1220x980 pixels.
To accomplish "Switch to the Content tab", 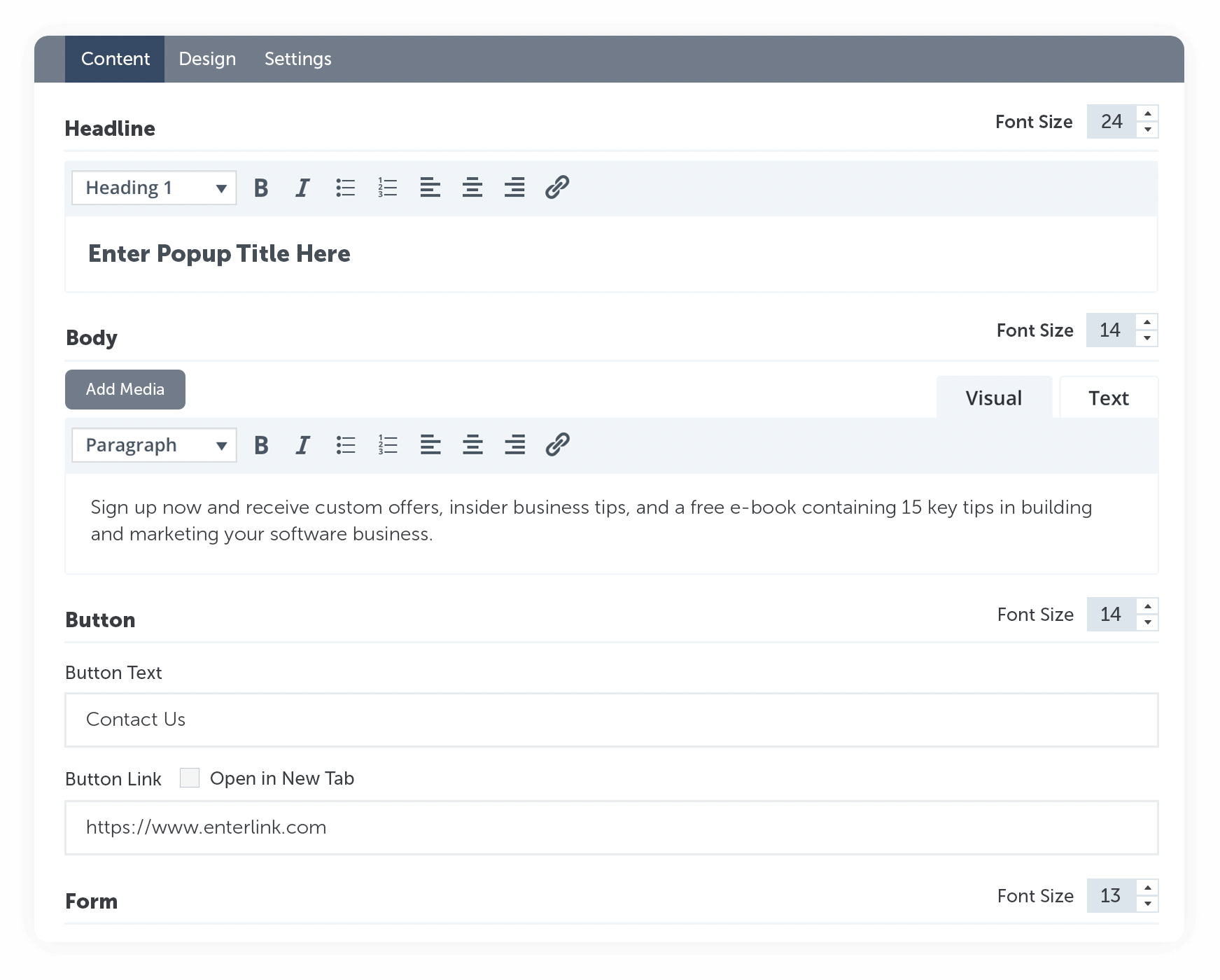I will [x=115, y=59].
